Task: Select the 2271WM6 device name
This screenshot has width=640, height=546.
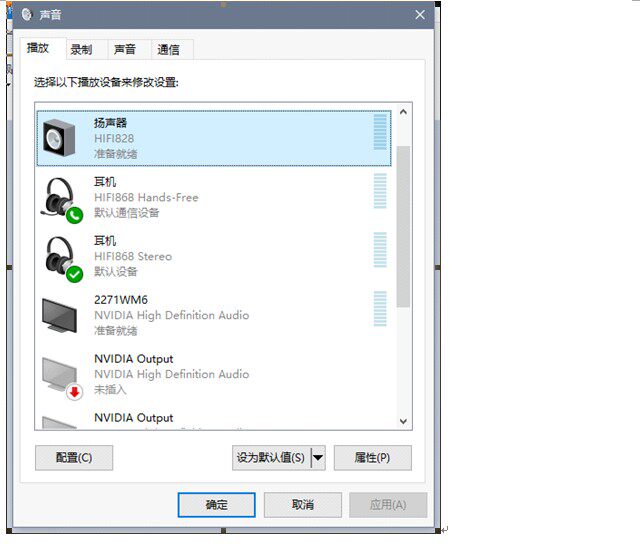Action: click(x=121, y=300)
